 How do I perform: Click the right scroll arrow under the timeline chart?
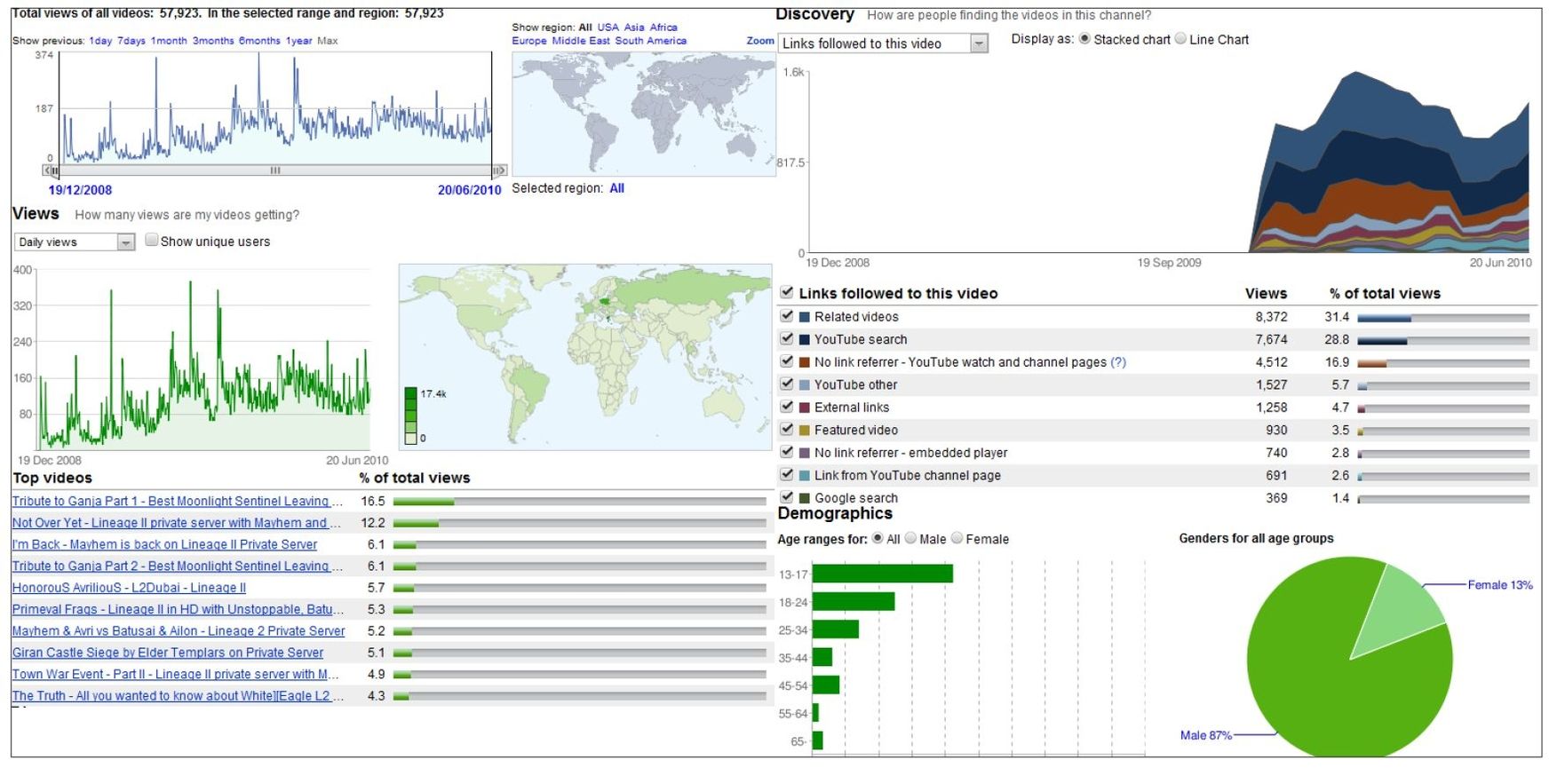500,170
